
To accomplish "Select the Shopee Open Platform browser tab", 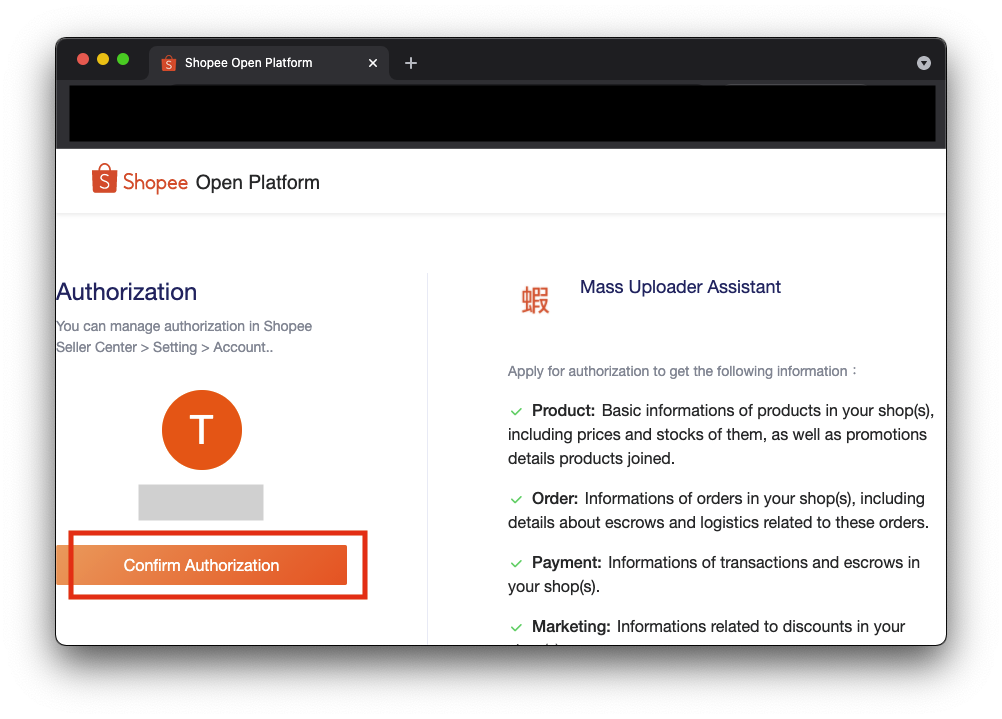I will 249,63.
